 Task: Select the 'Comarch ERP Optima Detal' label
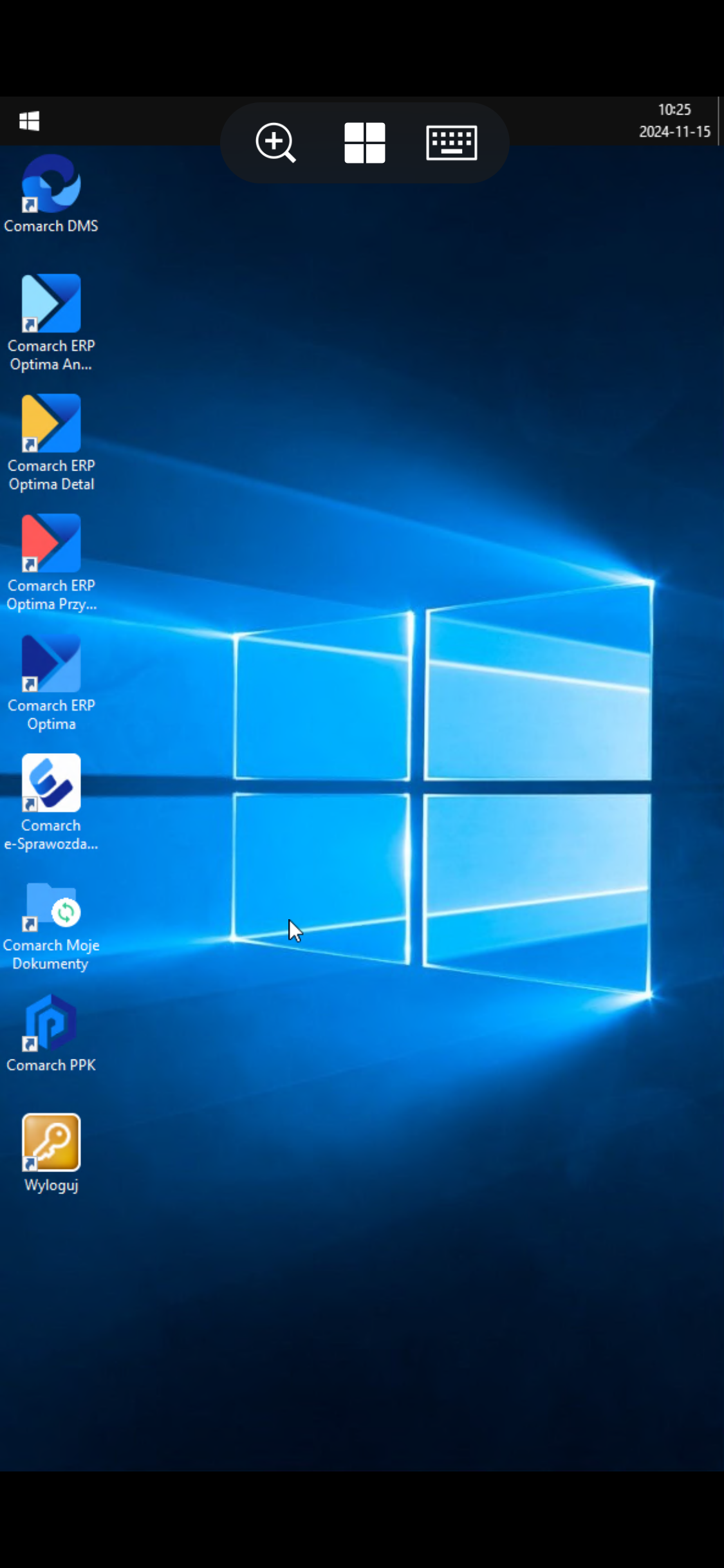[51, 475]
